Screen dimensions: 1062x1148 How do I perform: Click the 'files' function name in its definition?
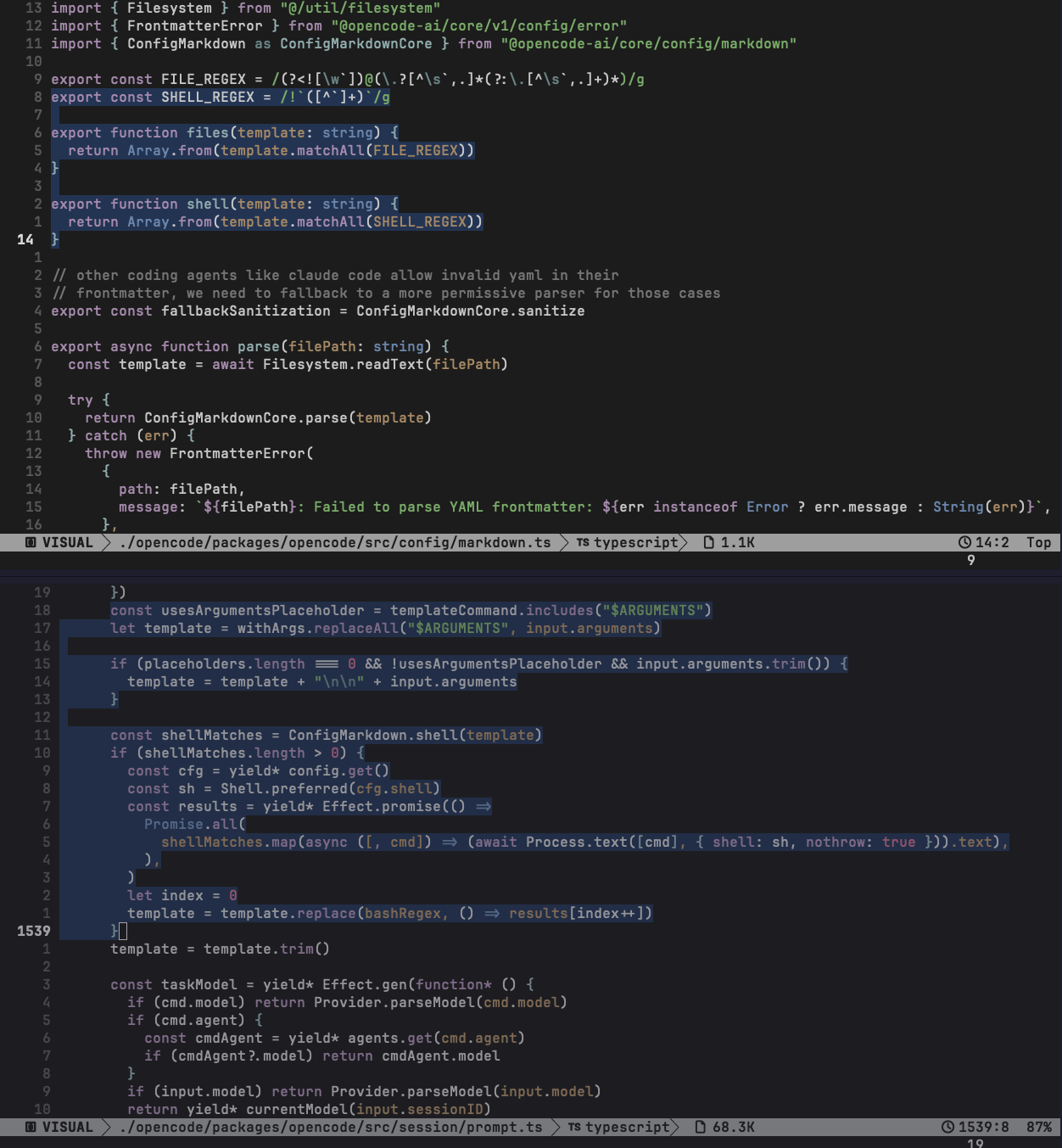tap(208, 132)
